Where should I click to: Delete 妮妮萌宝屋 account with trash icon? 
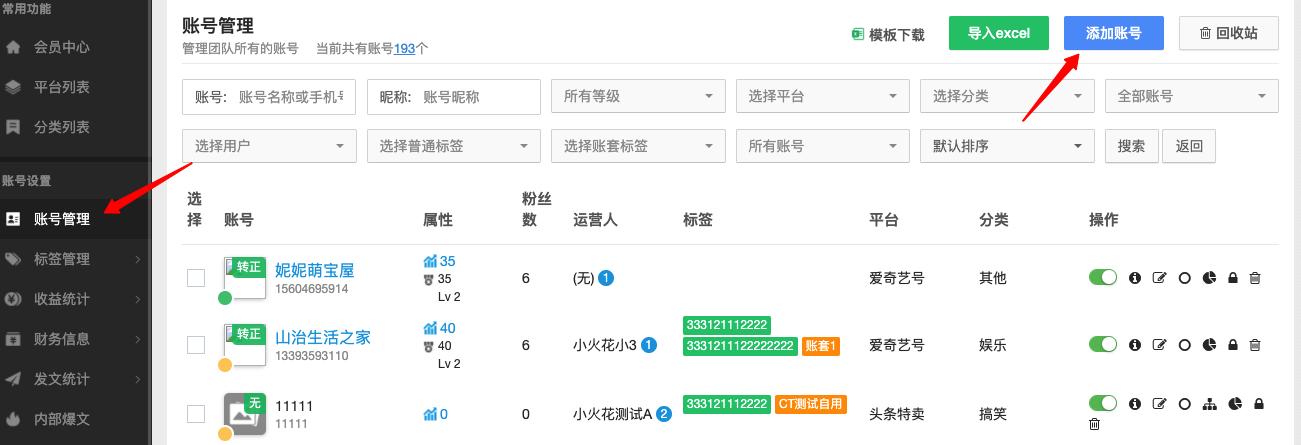1255,278
